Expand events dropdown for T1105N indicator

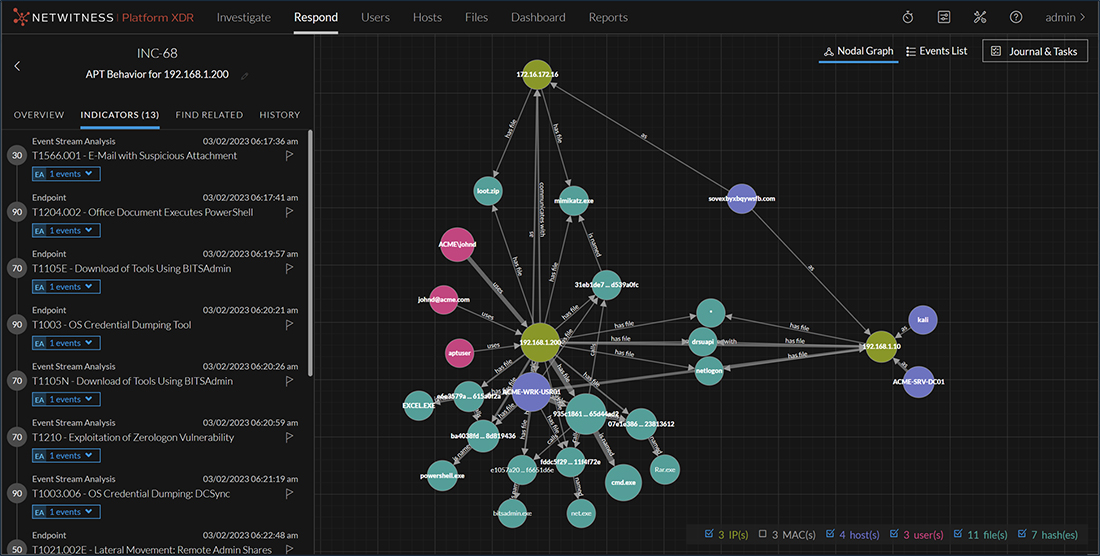point(66,400)
